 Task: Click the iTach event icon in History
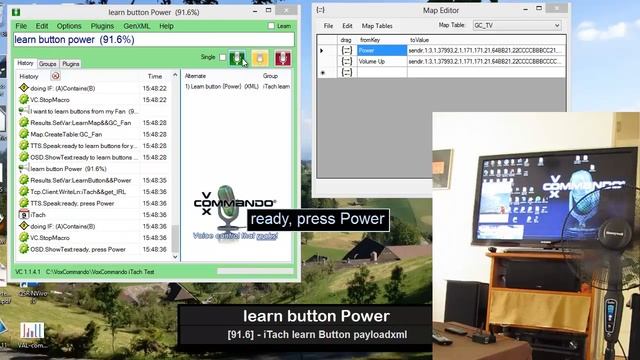[24, 215]
